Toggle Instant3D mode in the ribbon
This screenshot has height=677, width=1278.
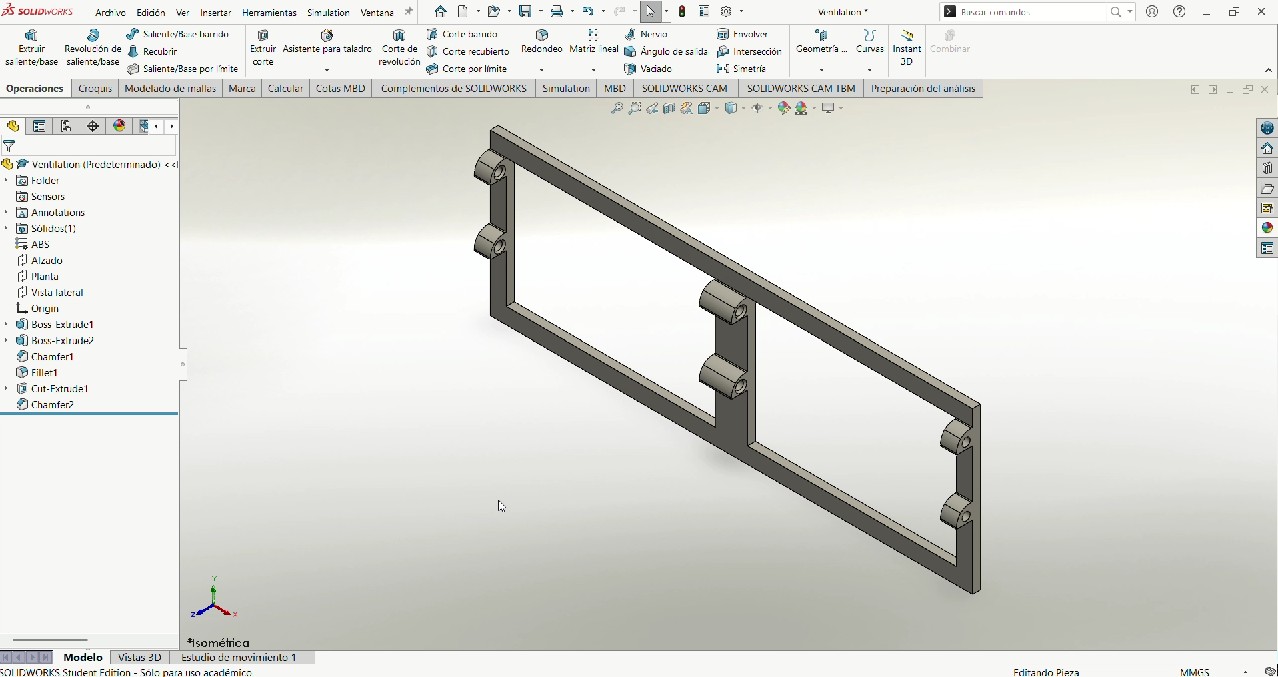coord(906,48)
